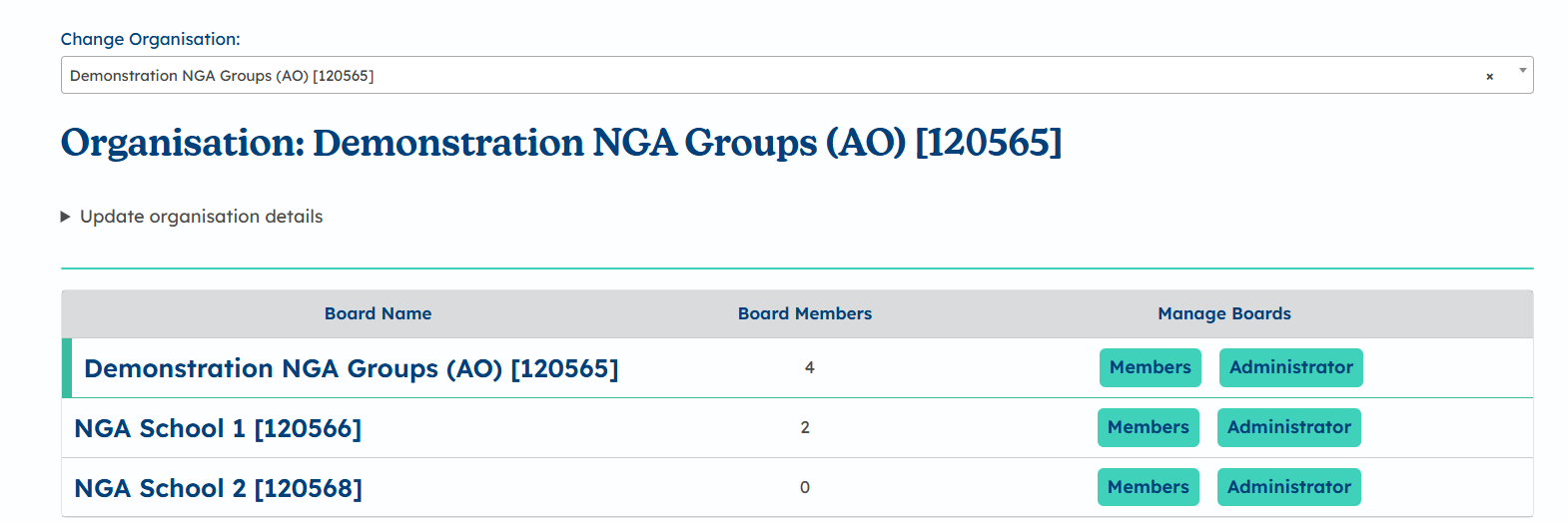Open the NGA School 1 [120566] link
1568x522 pixels.
click(x=218, y=428)
